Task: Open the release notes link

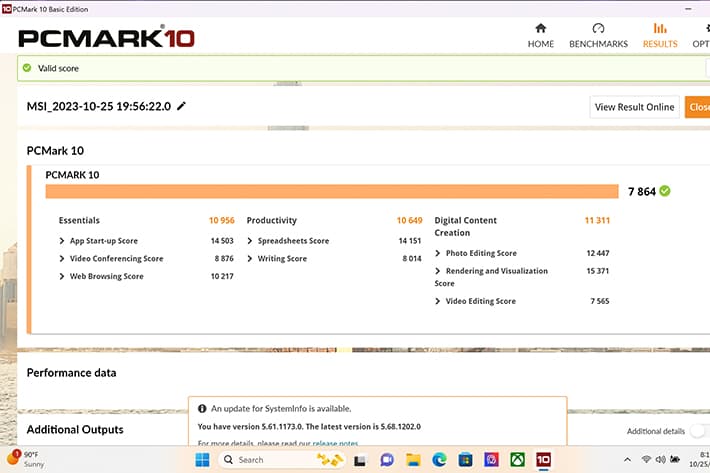Action: (x=335, y=443)
